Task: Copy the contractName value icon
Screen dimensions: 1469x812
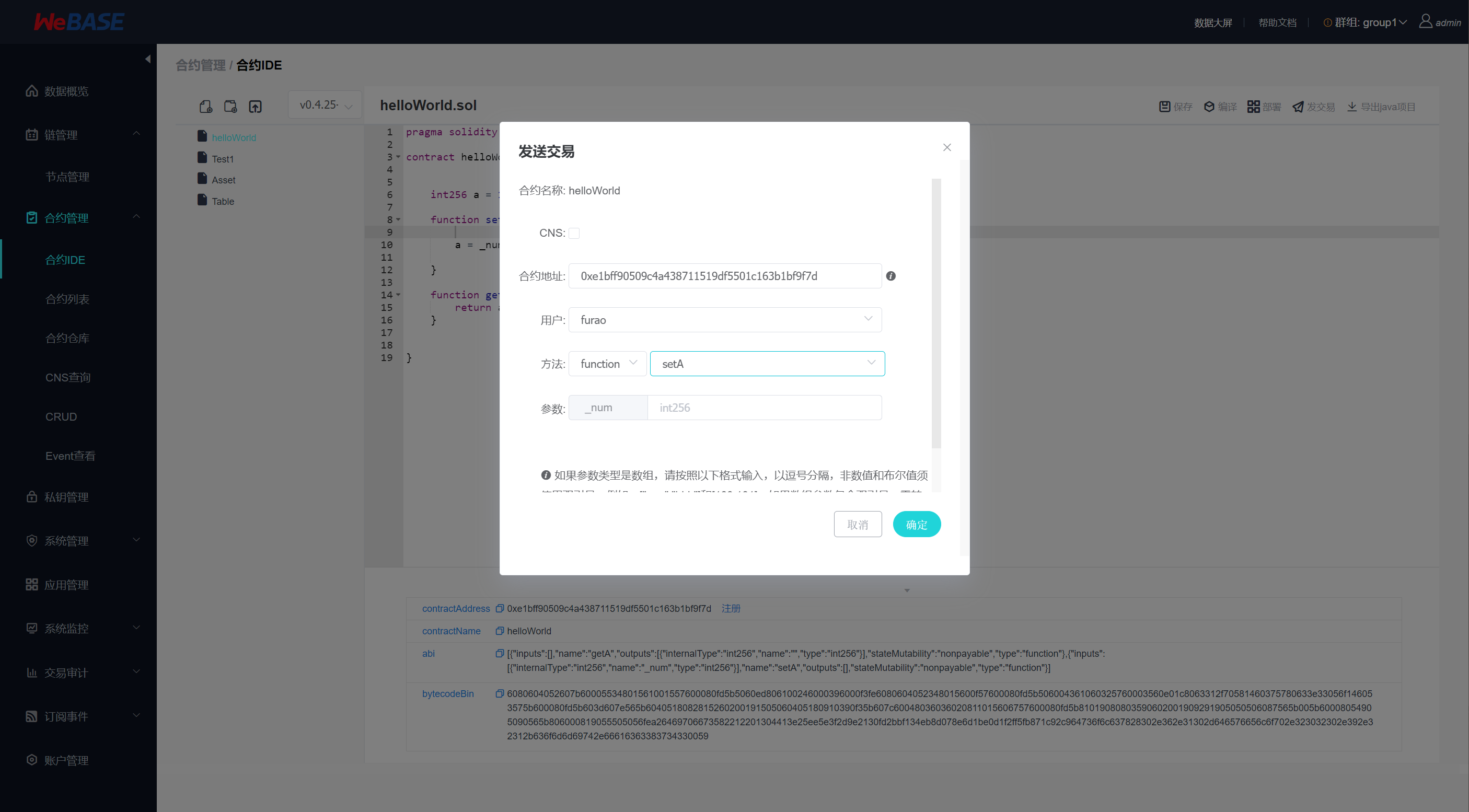Action: click(x=500, y=631)
